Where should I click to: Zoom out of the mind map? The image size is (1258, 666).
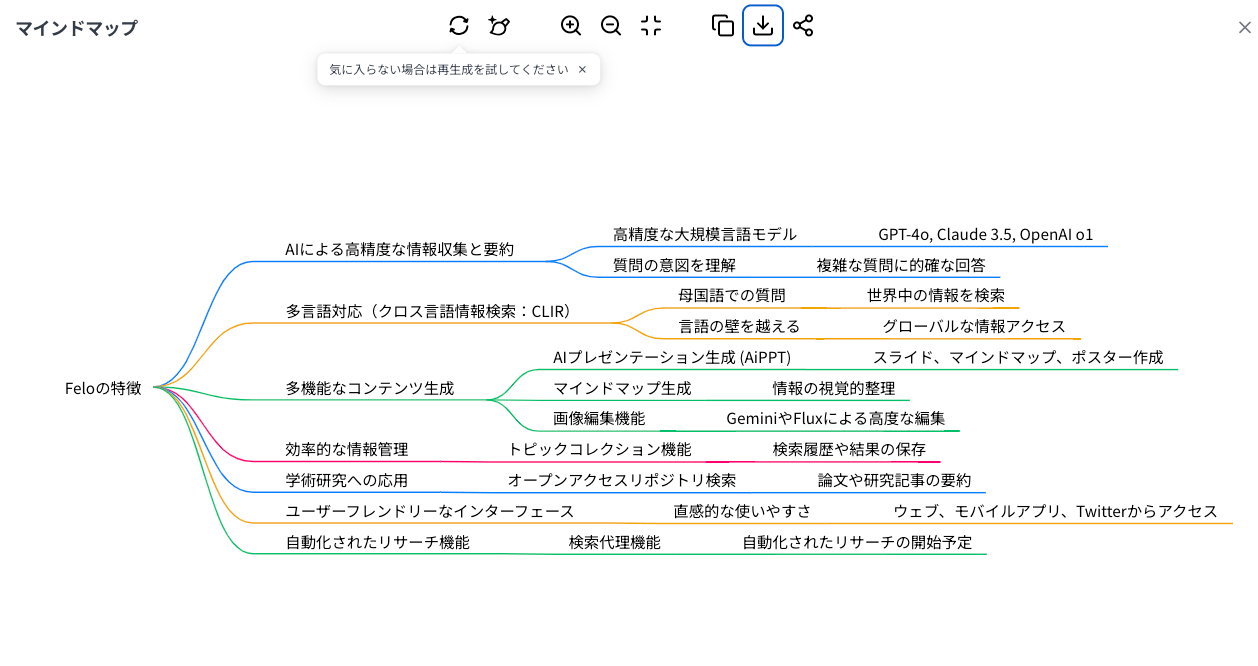click(611, 26)
